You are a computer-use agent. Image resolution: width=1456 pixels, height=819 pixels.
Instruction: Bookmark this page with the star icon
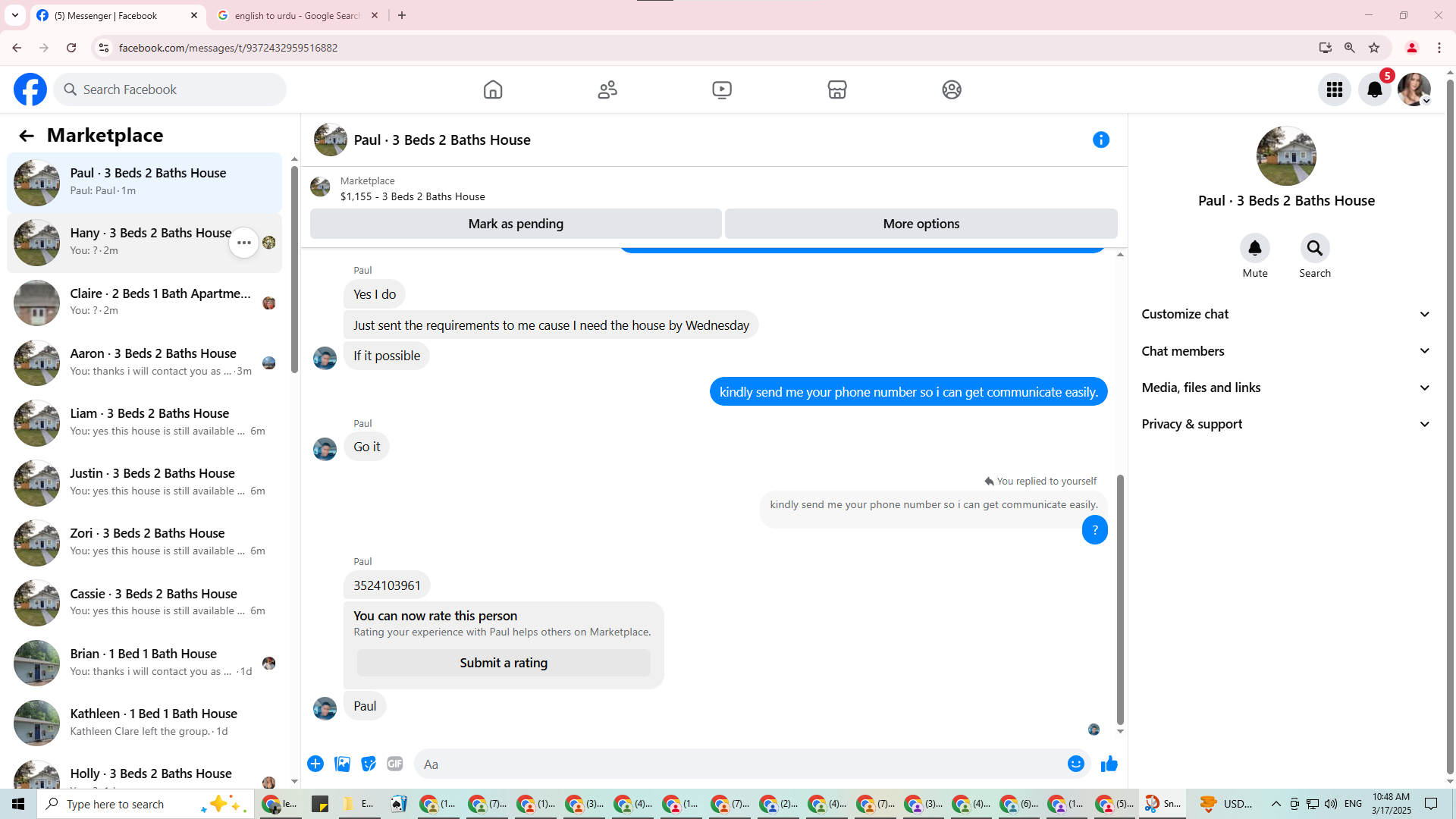pyautogui.click(x=1374, y=48)
